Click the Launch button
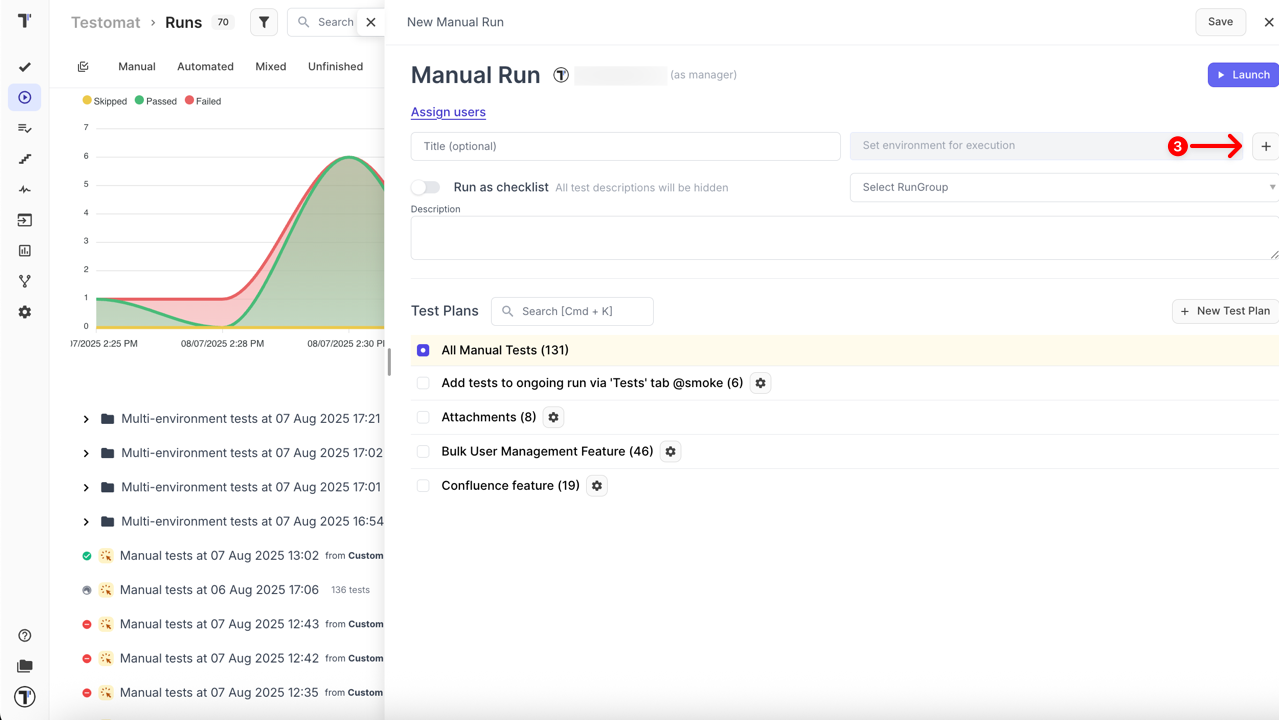The height and width of the screenshot is (720, 1279). click(1243, 75)
